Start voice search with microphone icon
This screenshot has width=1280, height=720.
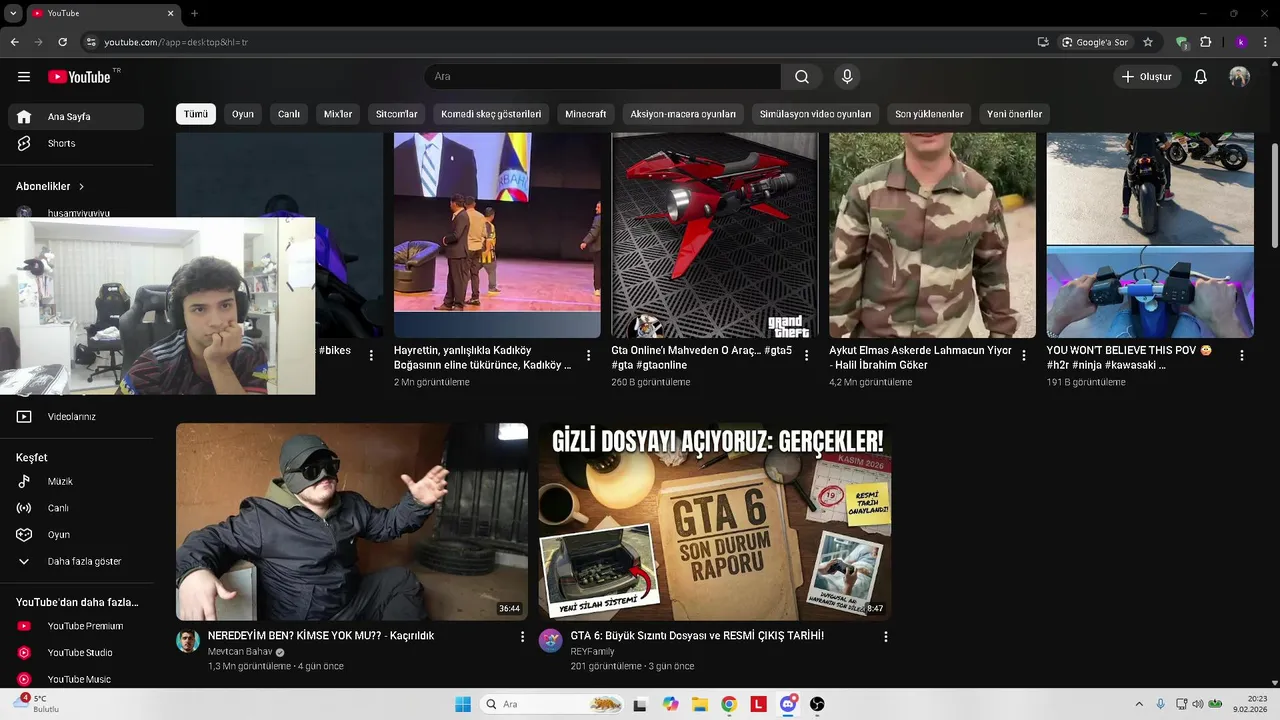point(847,77)
